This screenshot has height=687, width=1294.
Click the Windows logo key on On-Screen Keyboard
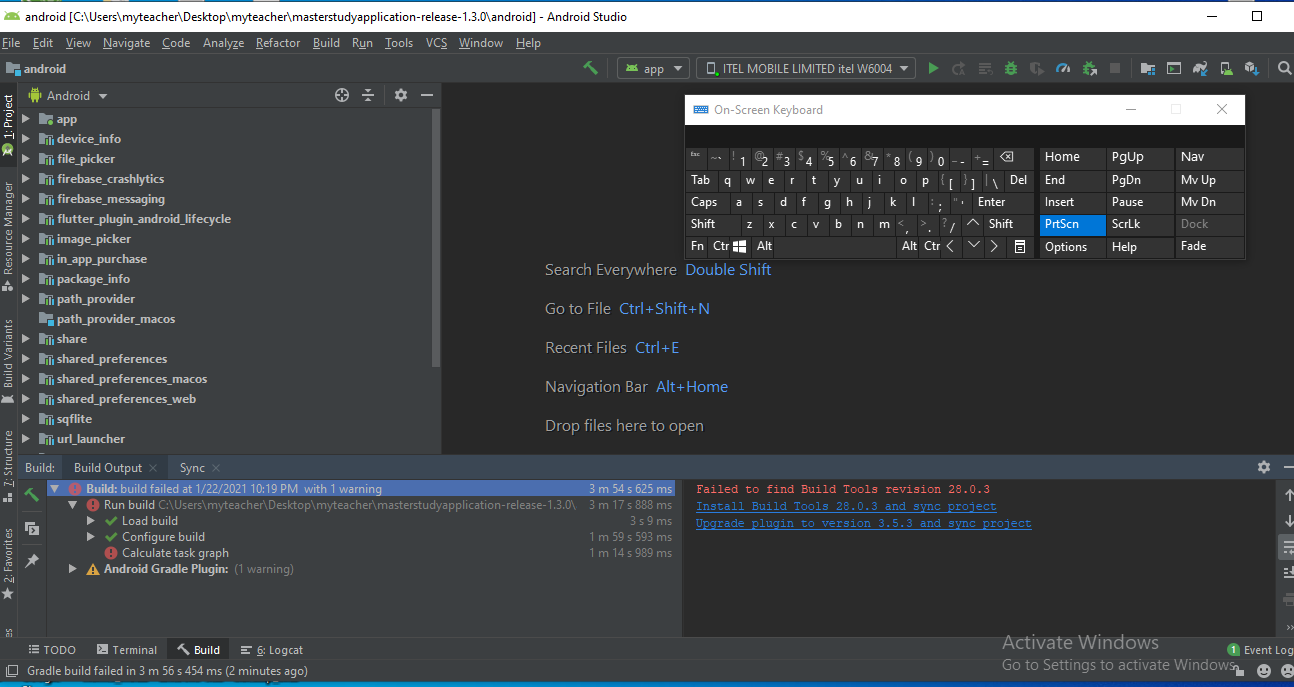(740, 246)
